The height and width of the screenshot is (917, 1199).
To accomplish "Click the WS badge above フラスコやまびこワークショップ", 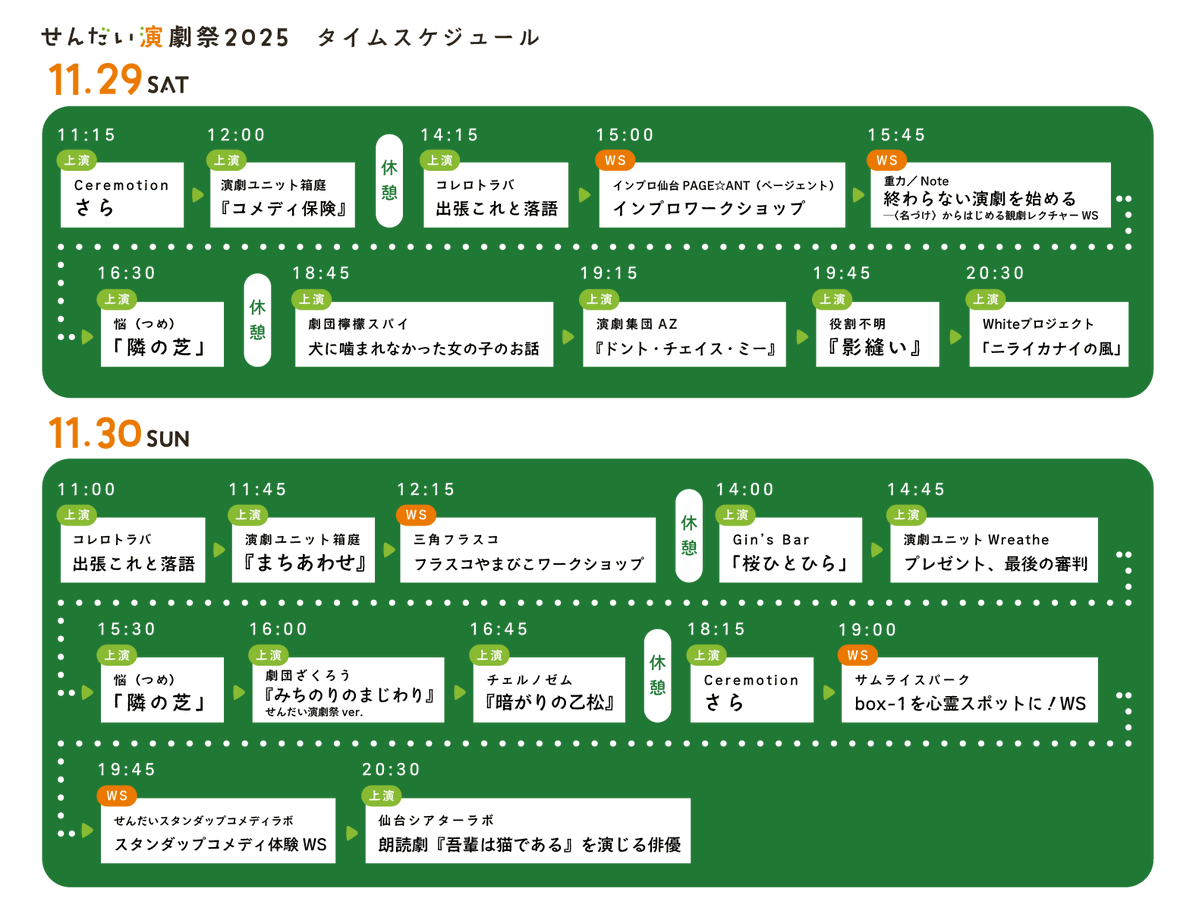I will [x=416, y=515].
